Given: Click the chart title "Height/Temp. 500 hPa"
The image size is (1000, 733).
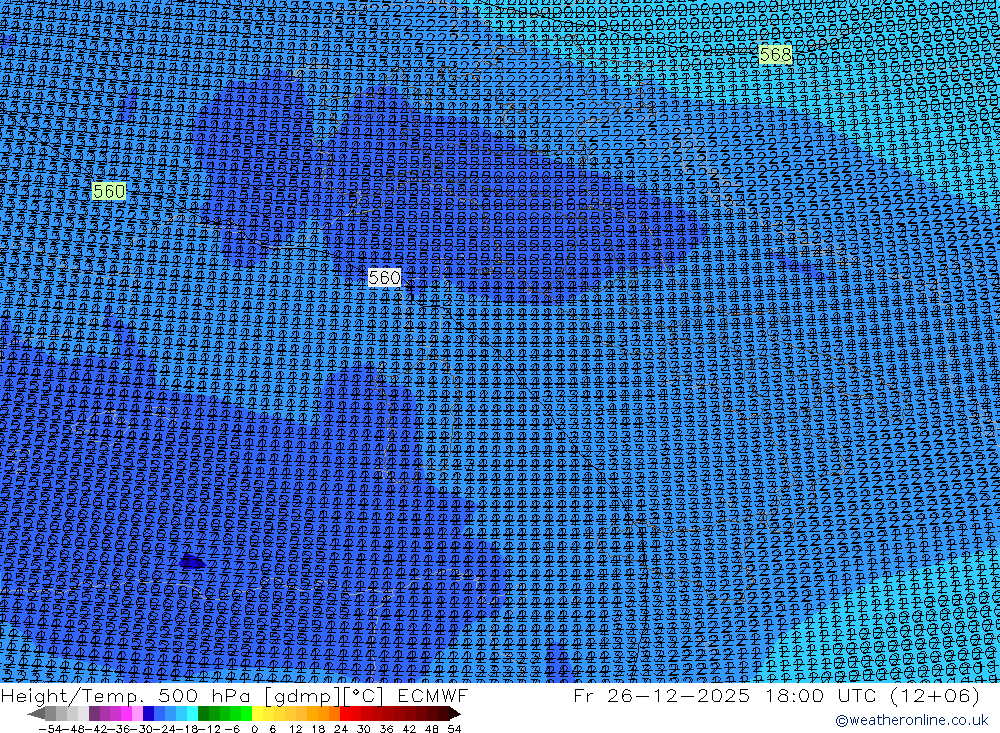Looking at the screenshot, I should click(x=126, y=696).
